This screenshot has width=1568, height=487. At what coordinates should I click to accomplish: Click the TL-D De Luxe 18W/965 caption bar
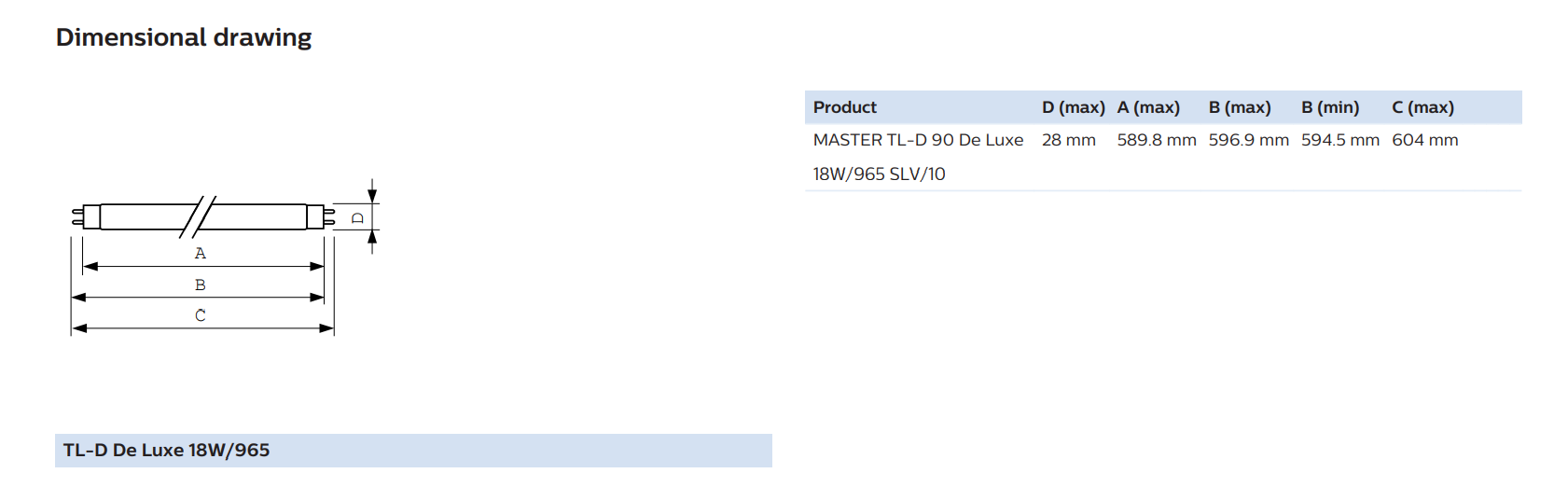pyautogui.click(x=413, y=451)
